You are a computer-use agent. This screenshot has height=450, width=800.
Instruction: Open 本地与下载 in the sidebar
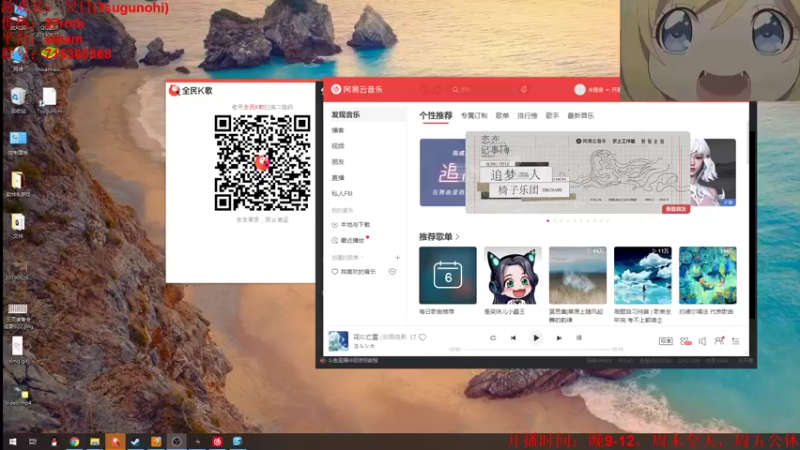pos(351,224)
